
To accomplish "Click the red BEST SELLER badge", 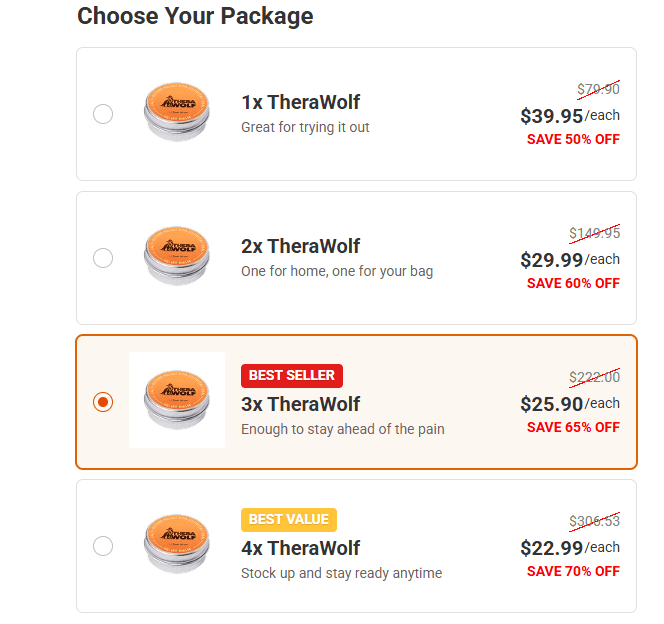I will 292,375.
